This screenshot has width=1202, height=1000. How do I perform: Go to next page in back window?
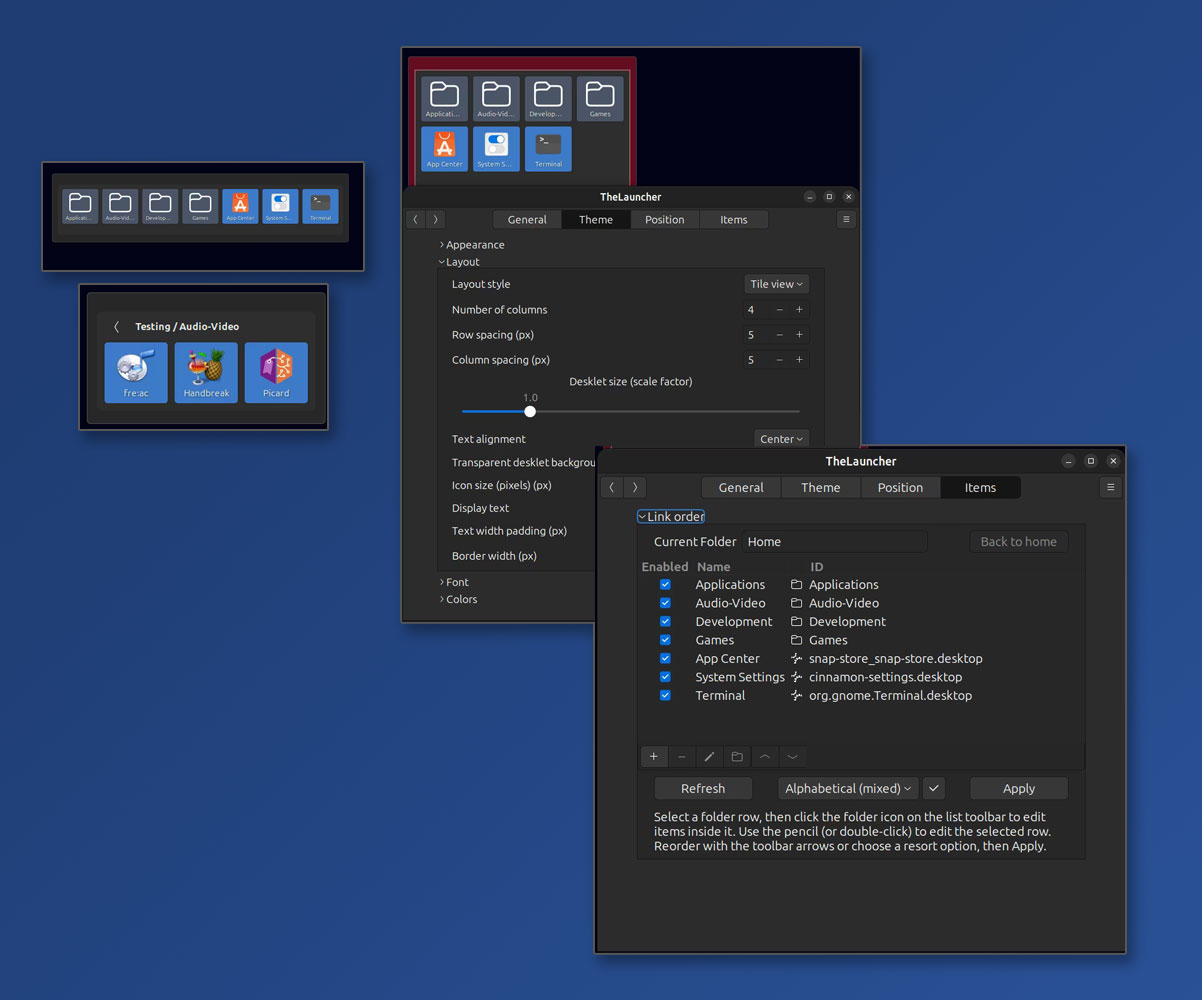point(435,219)
